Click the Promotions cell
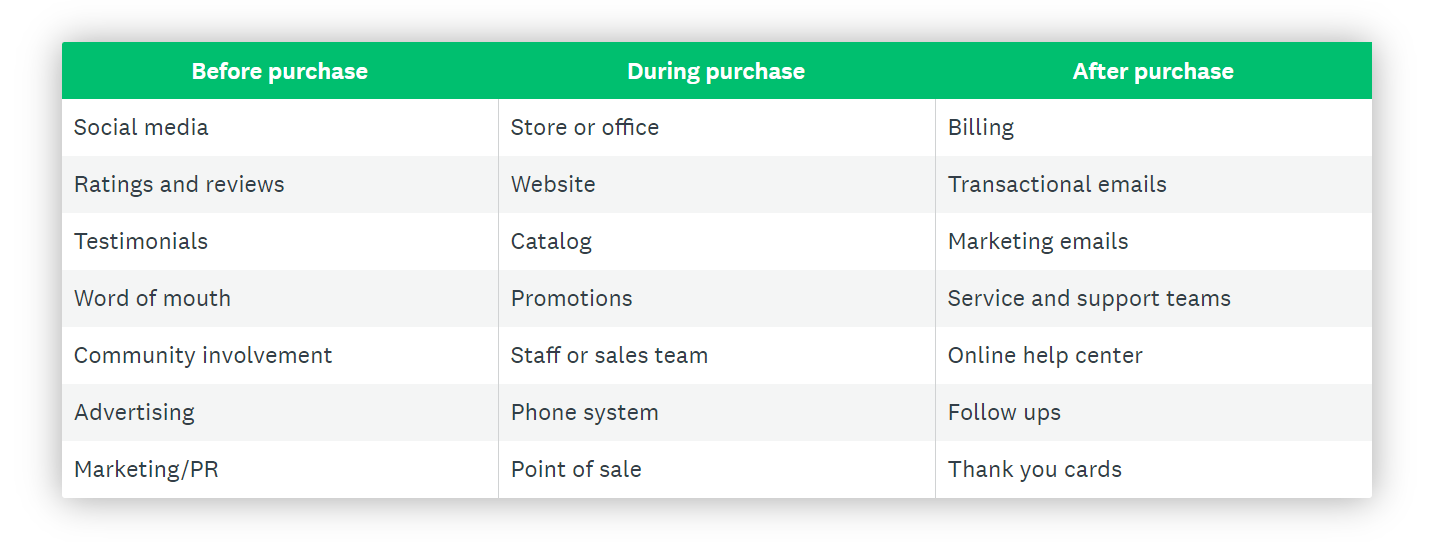The width and height of the screenshot is (1436, 542). pyautogui.click(x=572, y=299)
